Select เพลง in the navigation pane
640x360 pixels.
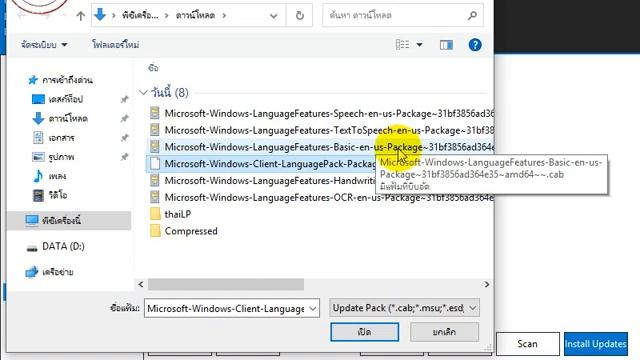[57, 176]
